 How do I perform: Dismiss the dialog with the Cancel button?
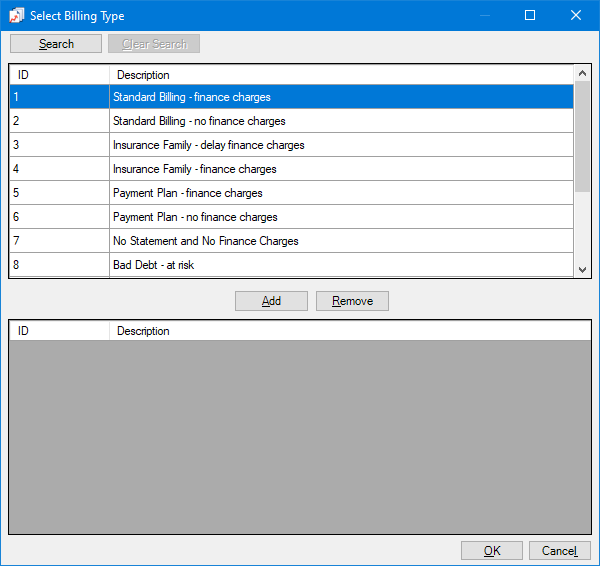559,551
